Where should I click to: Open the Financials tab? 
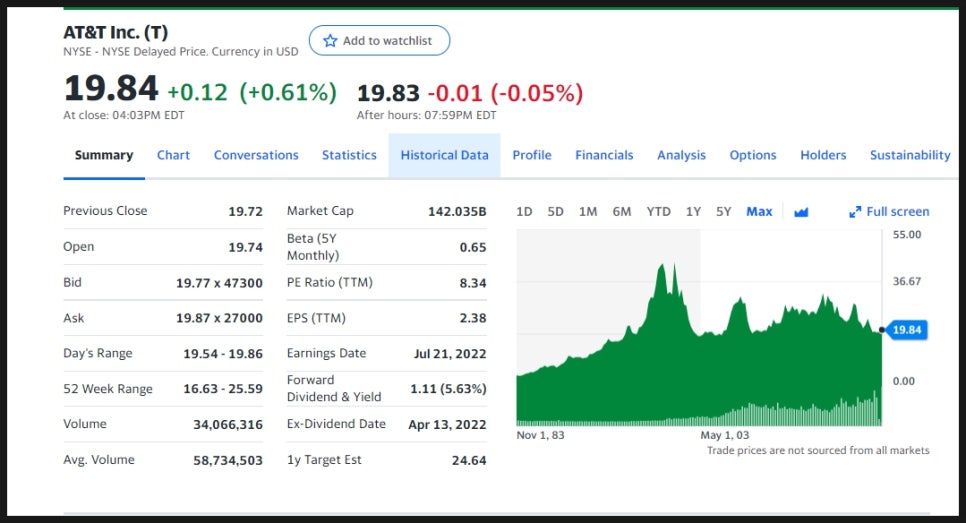click(604, 155)
